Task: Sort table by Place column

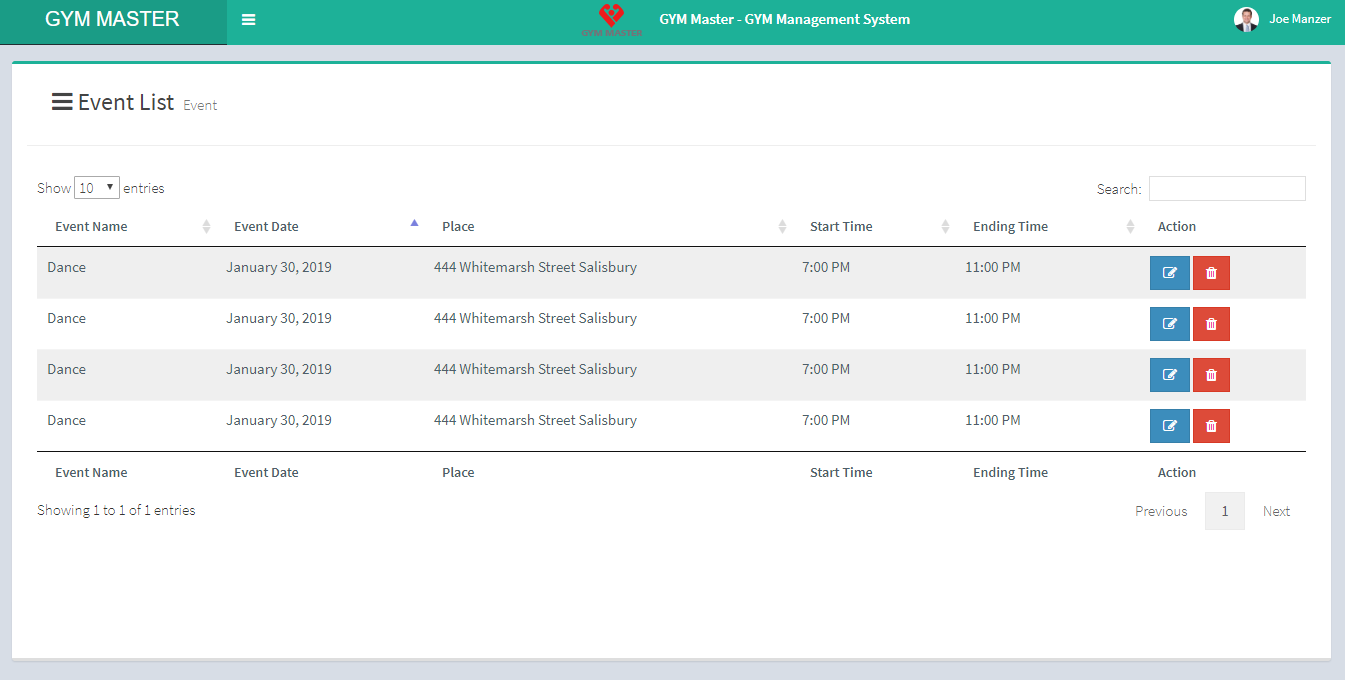Action: 458,227
